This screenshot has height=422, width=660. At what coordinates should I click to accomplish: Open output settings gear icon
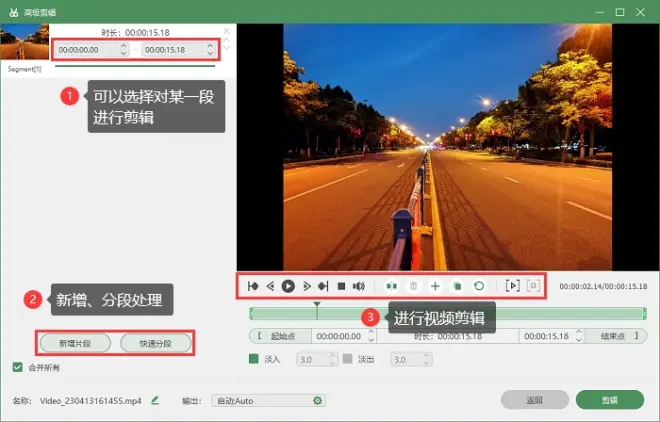(318, 401)
